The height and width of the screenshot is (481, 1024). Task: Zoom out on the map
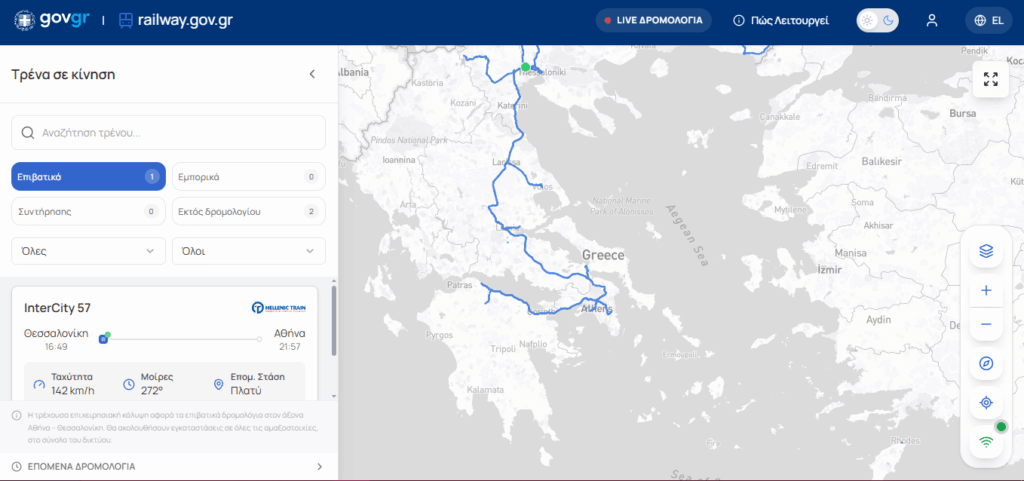click(x=986, y=324)
